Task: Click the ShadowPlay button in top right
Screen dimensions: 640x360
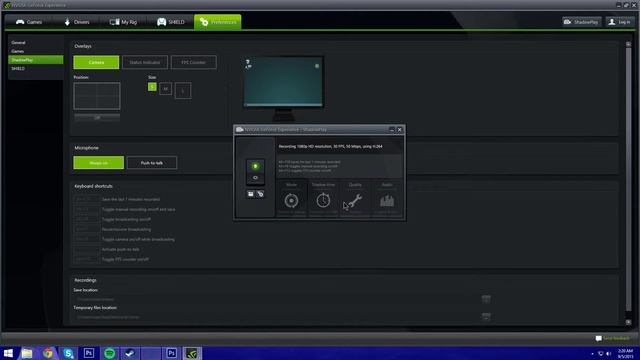Action: pyautogui.click(x=582, y=22)
